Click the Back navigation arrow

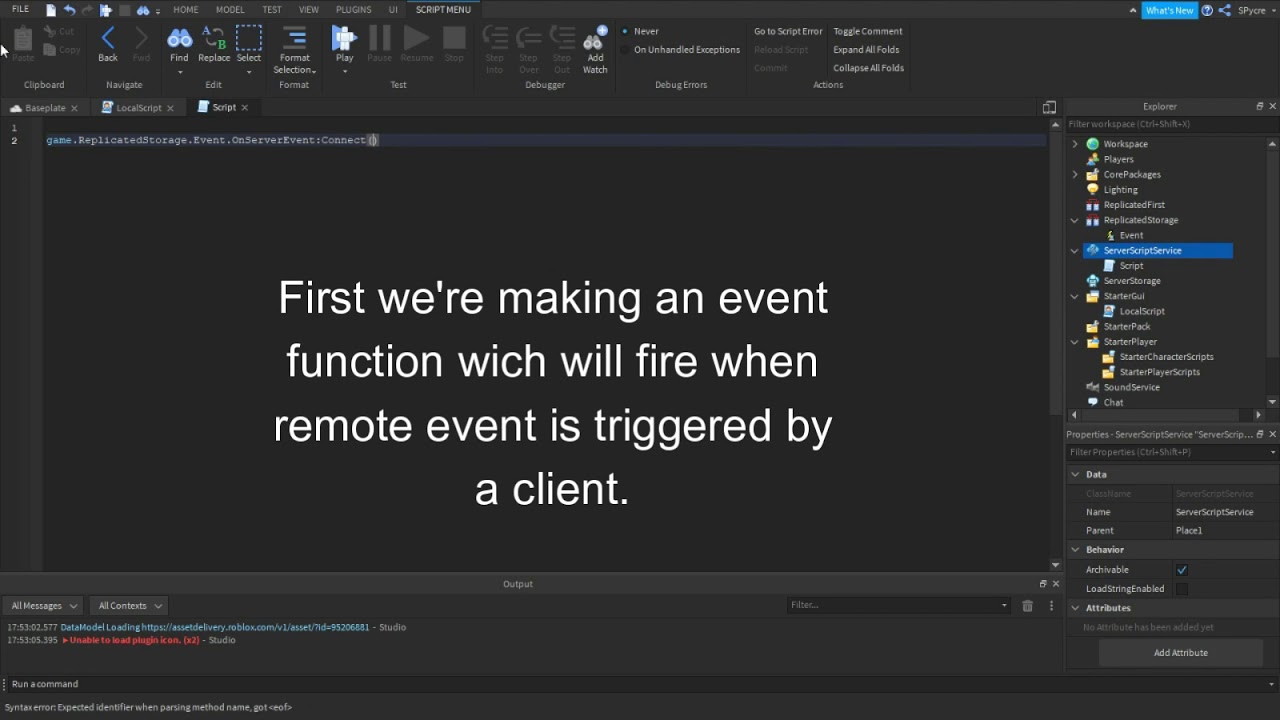pos(108,39)
